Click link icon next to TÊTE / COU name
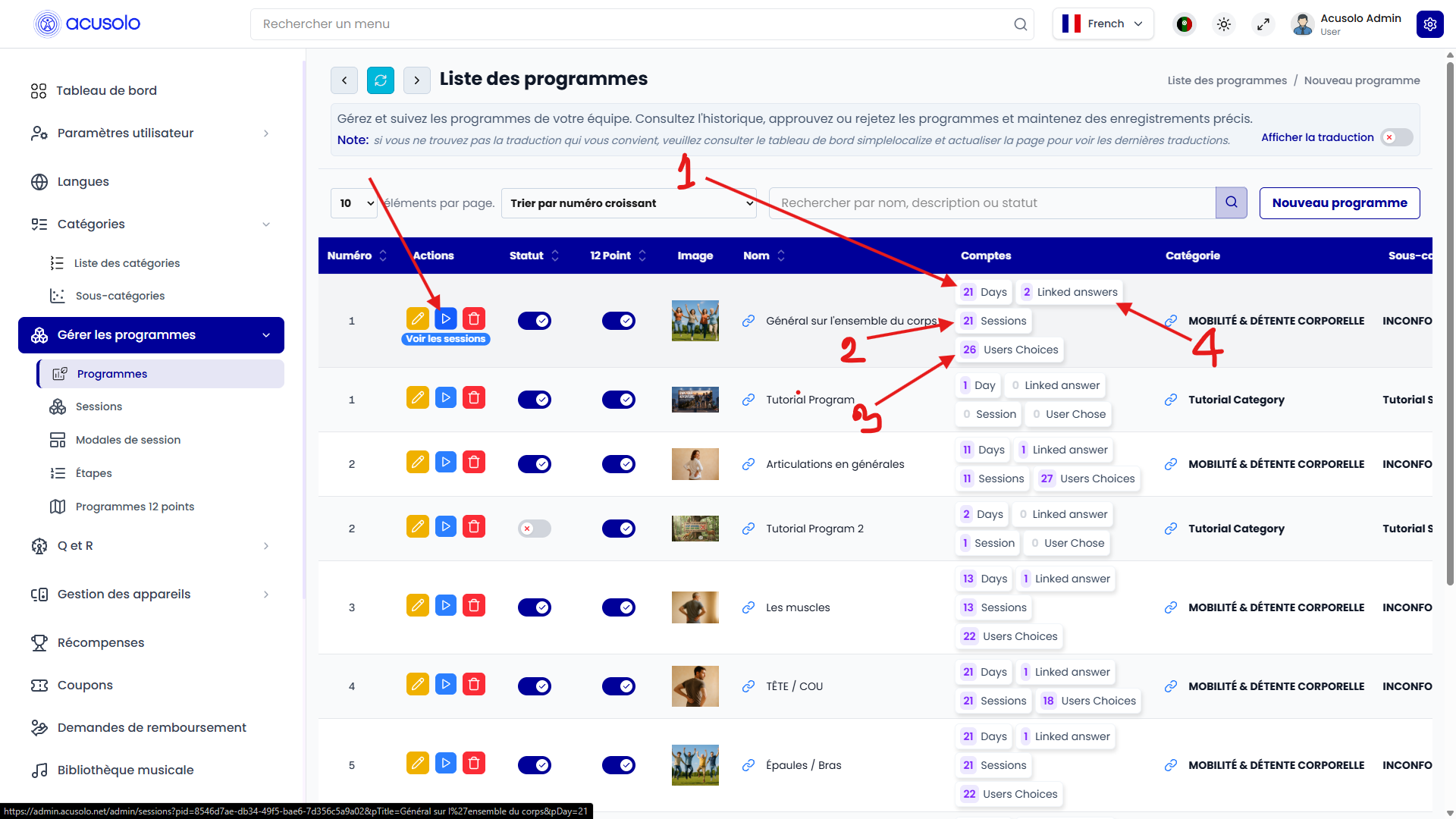This screenshot has height=819, width=1456. pos(748,686)
